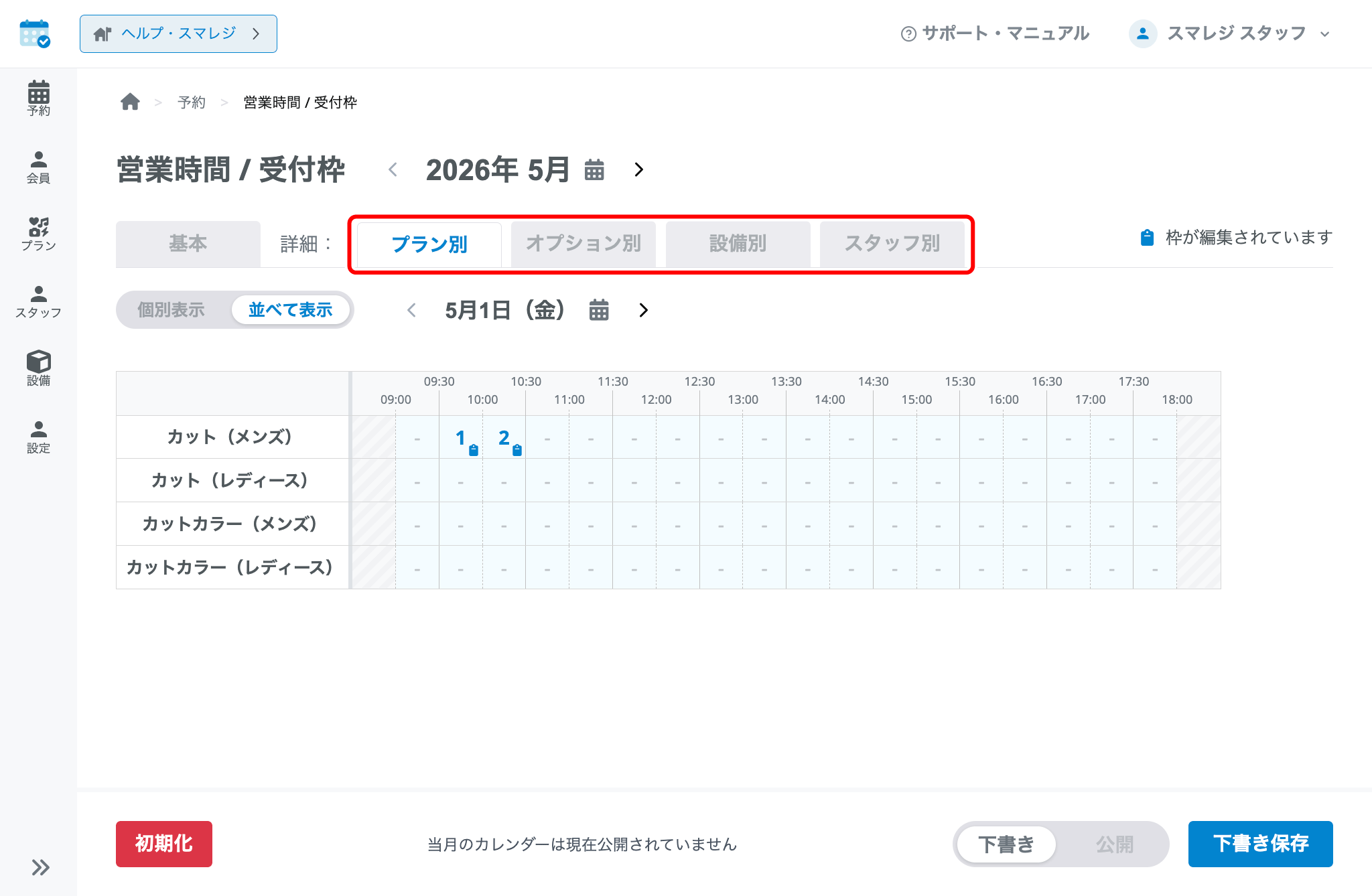Viewport: 1372px width, 896px height.
Task: Switch to 並べて表示 view
Action: (x=291, y=310)
